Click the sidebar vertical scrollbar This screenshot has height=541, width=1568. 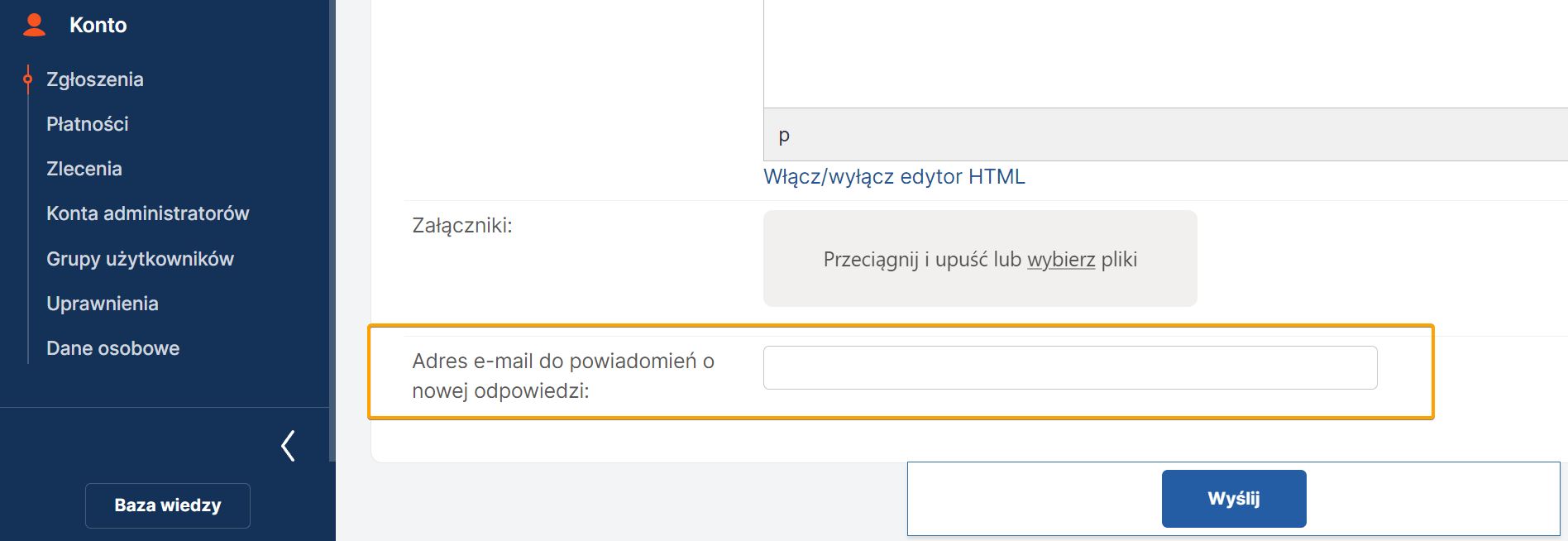click(x=332, y=232)
